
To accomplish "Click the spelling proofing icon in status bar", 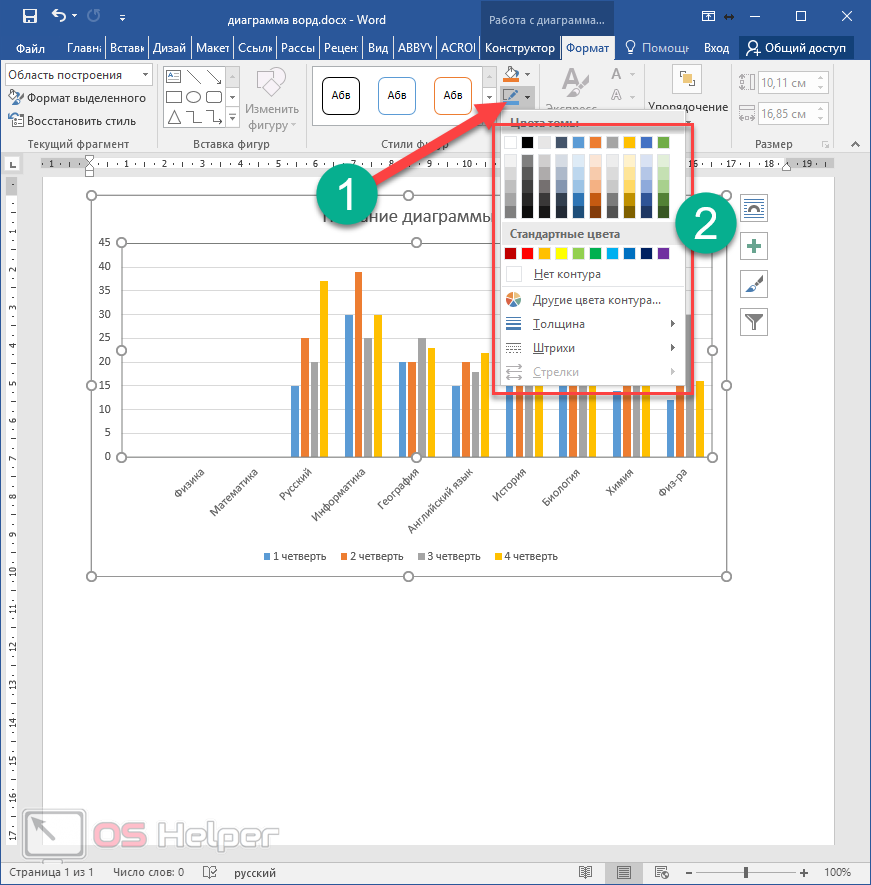I will click(x=210, y=872).
